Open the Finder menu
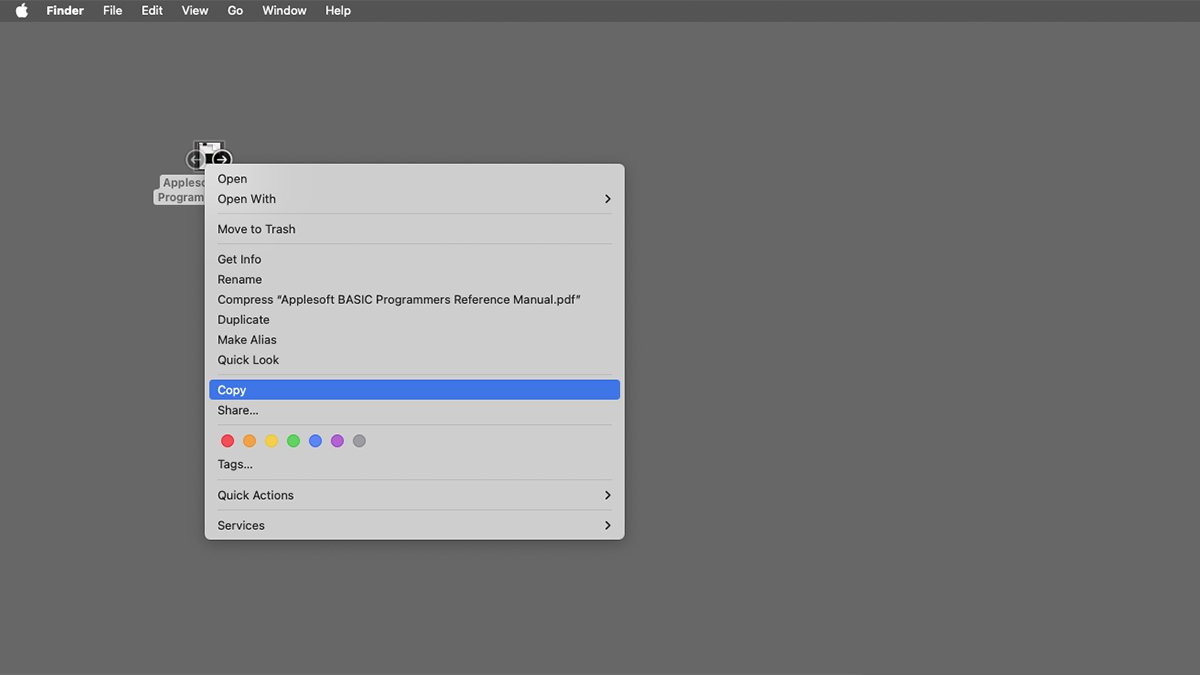 (x=65, y=10)
